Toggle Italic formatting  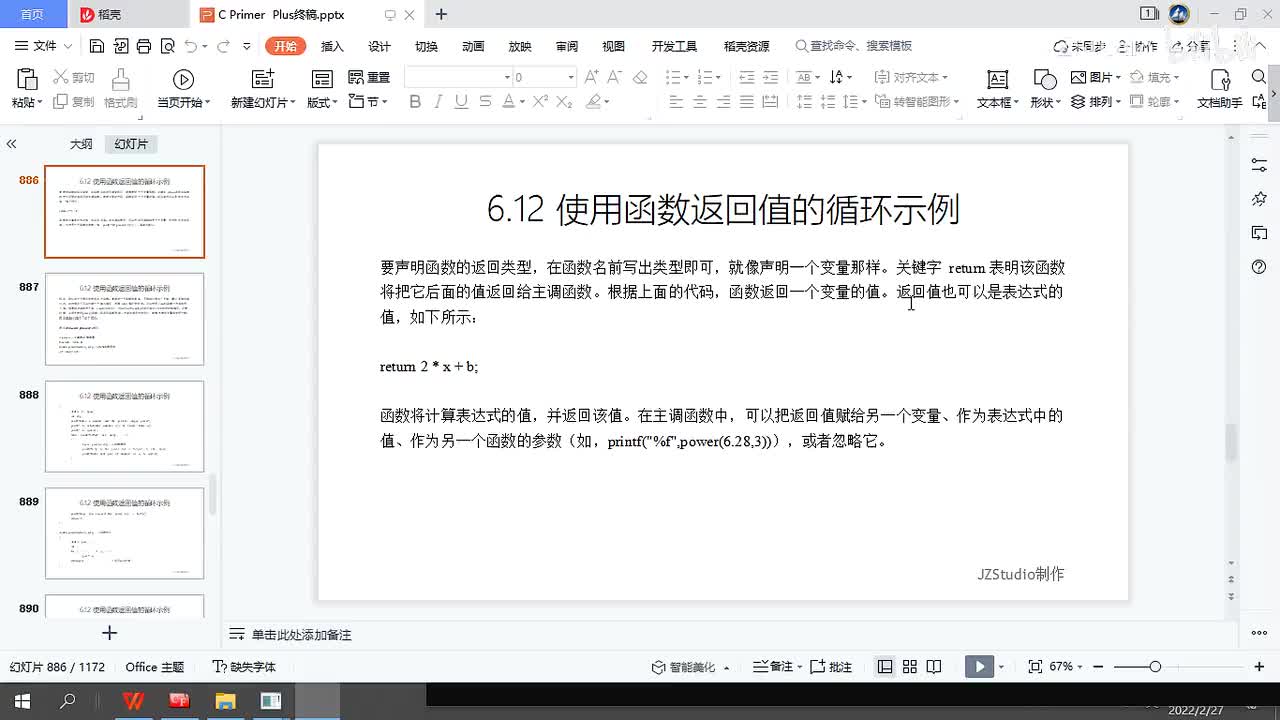pyautogui.click(x=438, y=101)
